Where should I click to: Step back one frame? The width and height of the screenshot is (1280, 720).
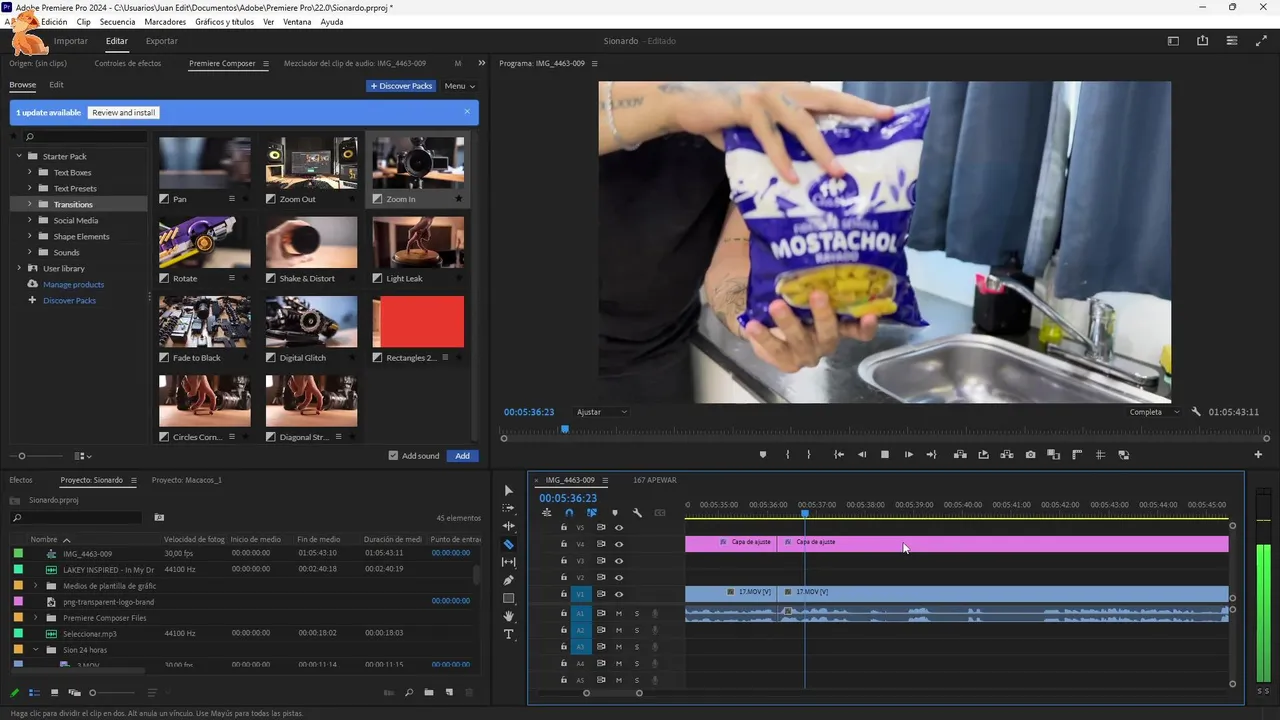tap(862, 455)
